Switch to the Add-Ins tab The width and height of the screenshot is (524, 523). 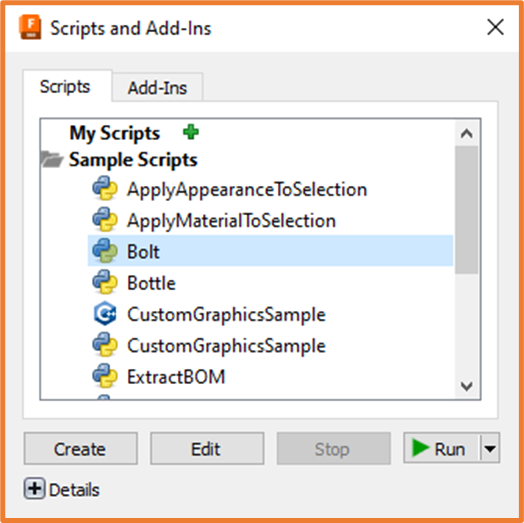click(x=157, y=88)
